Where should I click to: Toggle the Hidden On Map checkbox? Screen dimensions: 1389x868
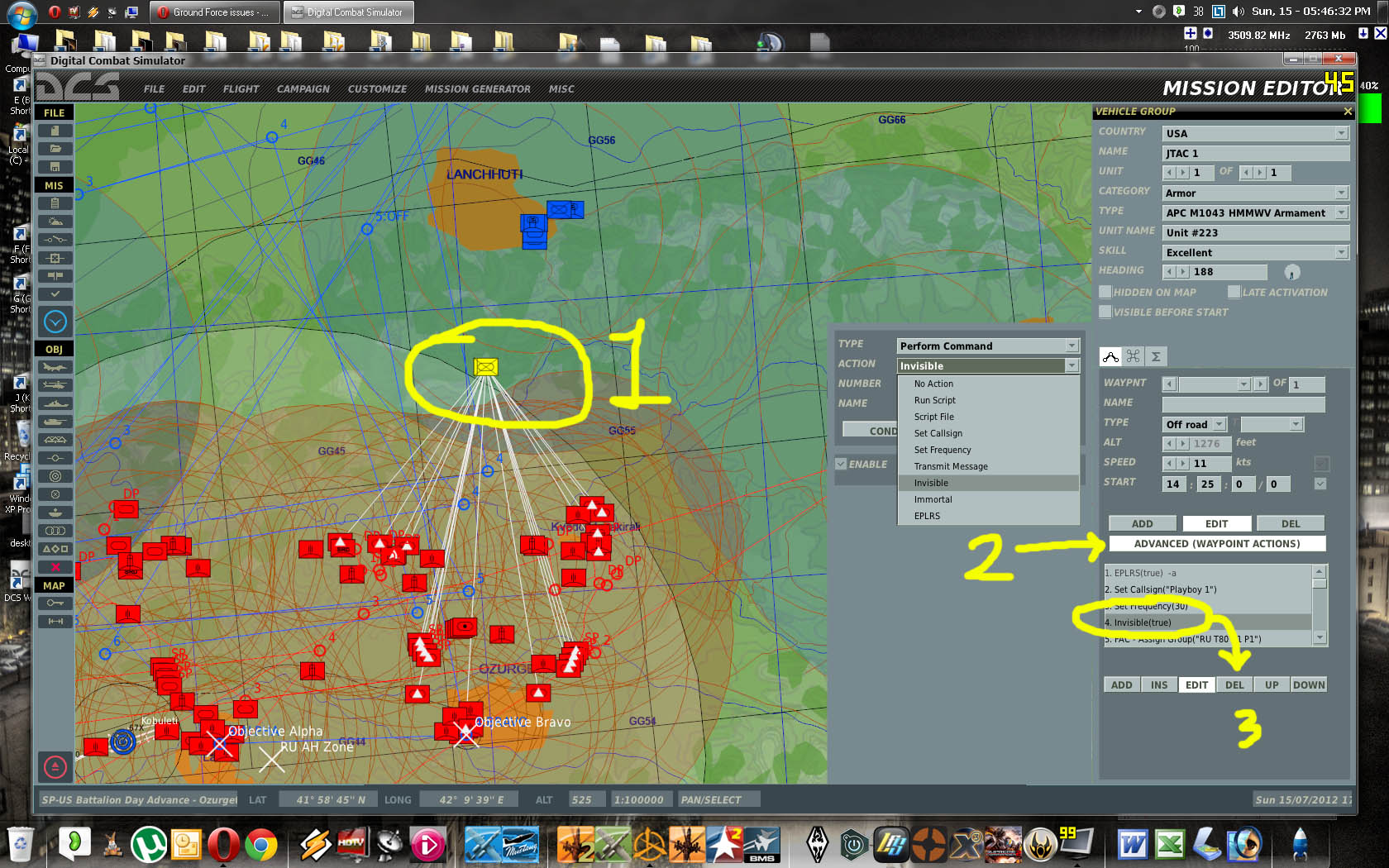1105,292
